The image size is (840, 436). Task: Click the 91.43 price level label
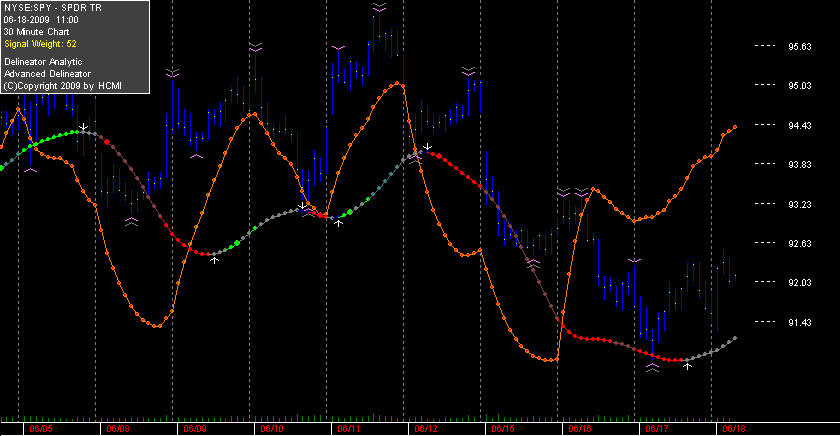(x=800, y=322)
